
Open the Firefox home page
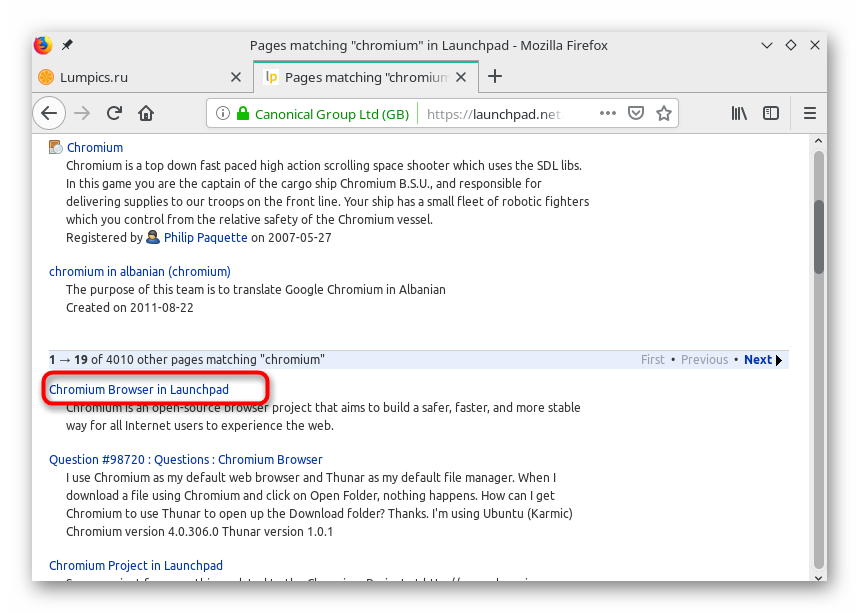tap(146, 113)
